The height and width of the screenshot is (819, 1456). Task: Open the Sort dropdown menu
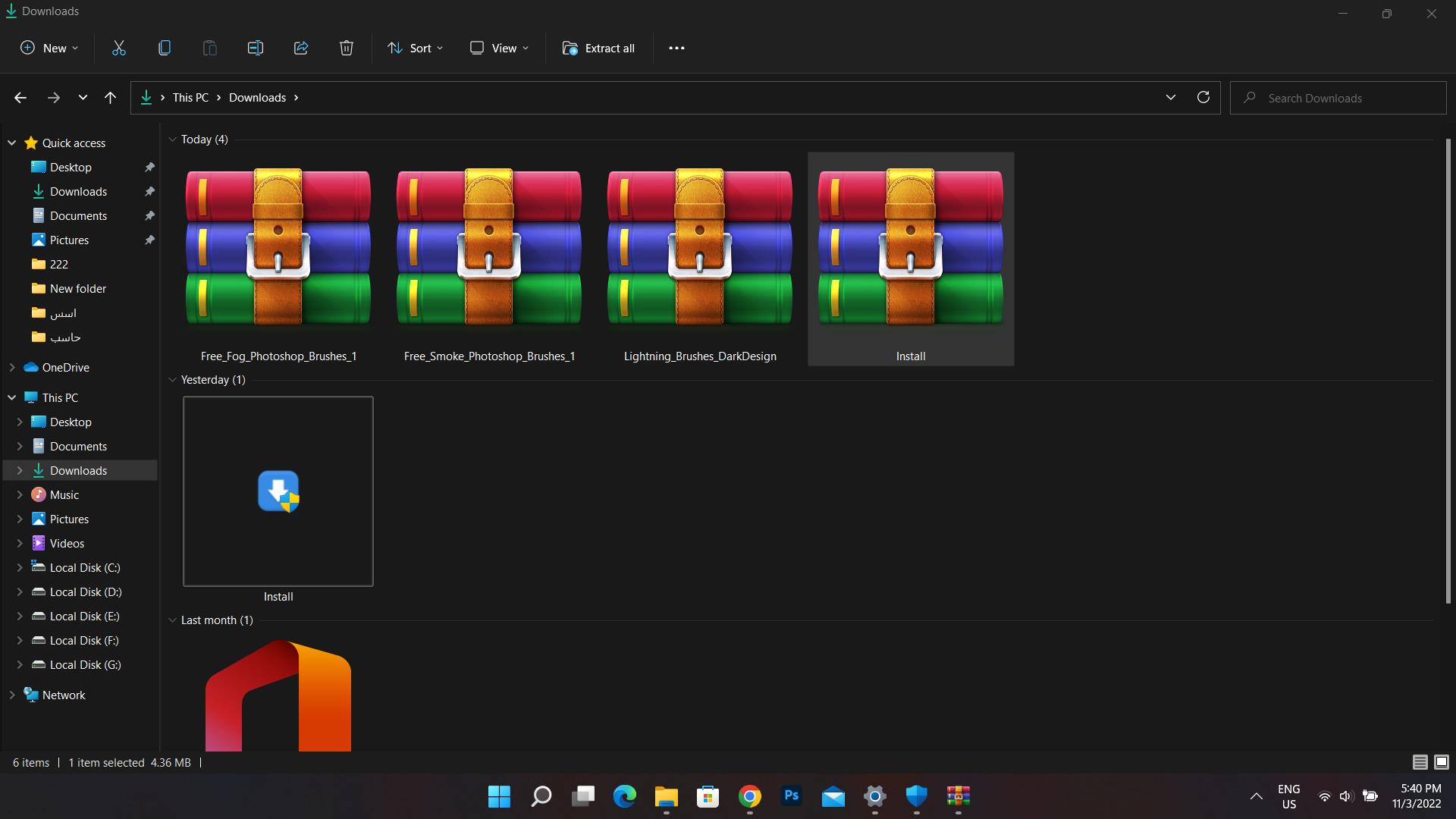tap(415, 48)
